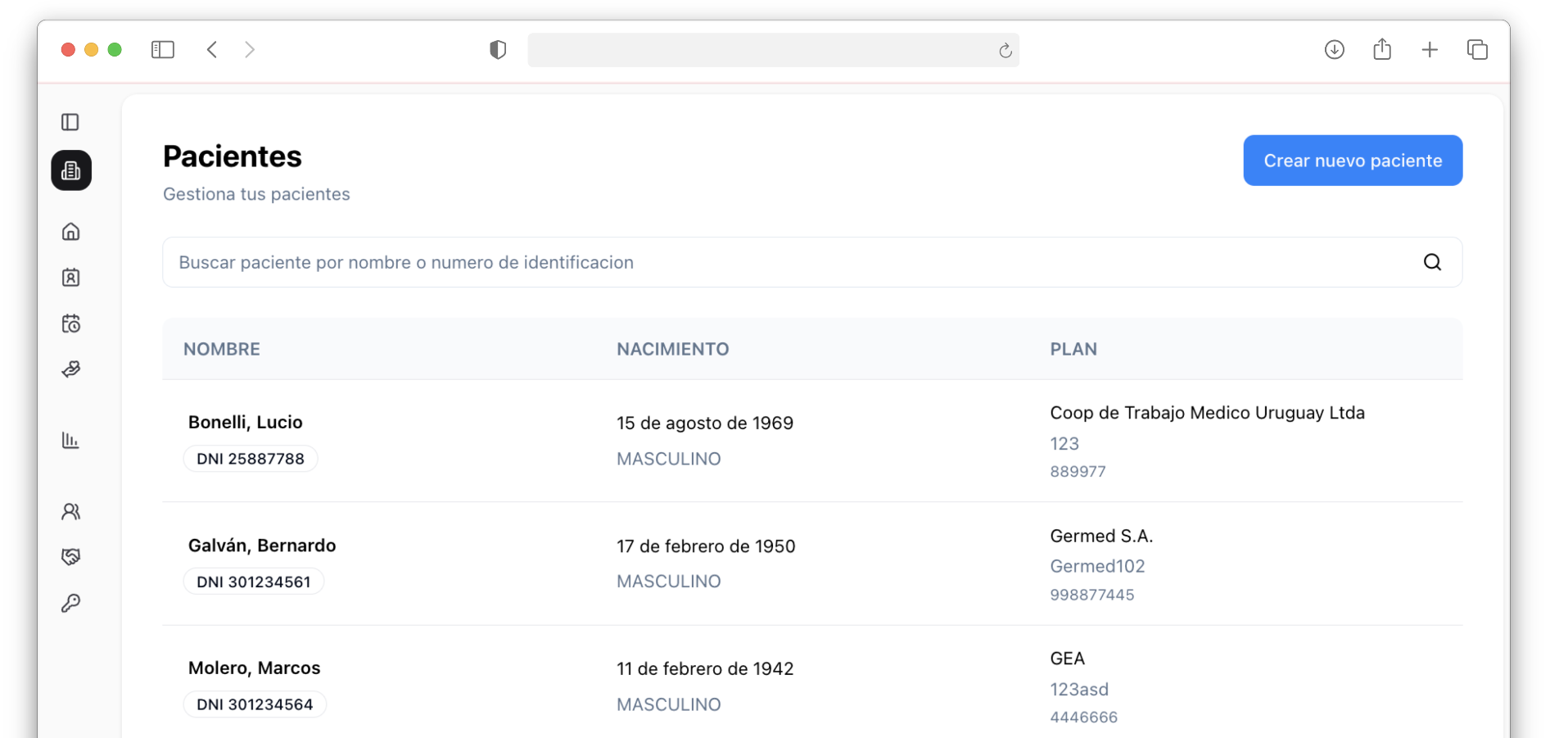Toggle the application sidebar collapse icon

point(71,121)
